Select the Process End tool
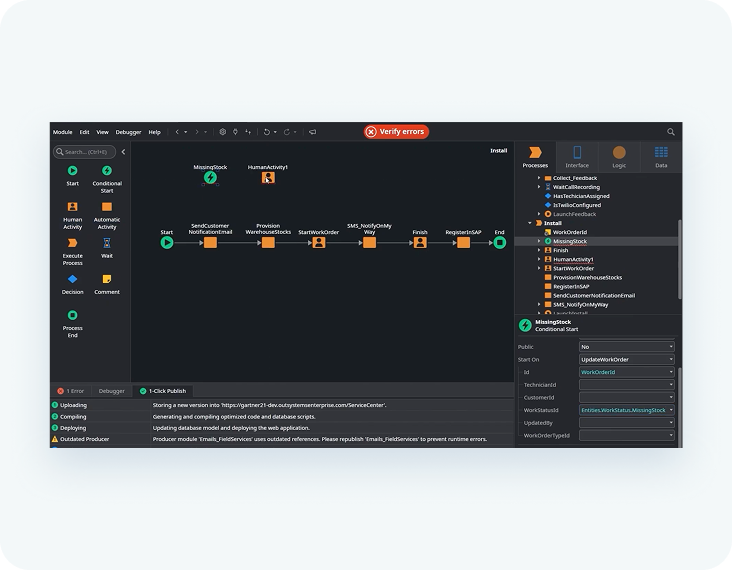This screenshot has width=732, height=570. click(73, 315)
